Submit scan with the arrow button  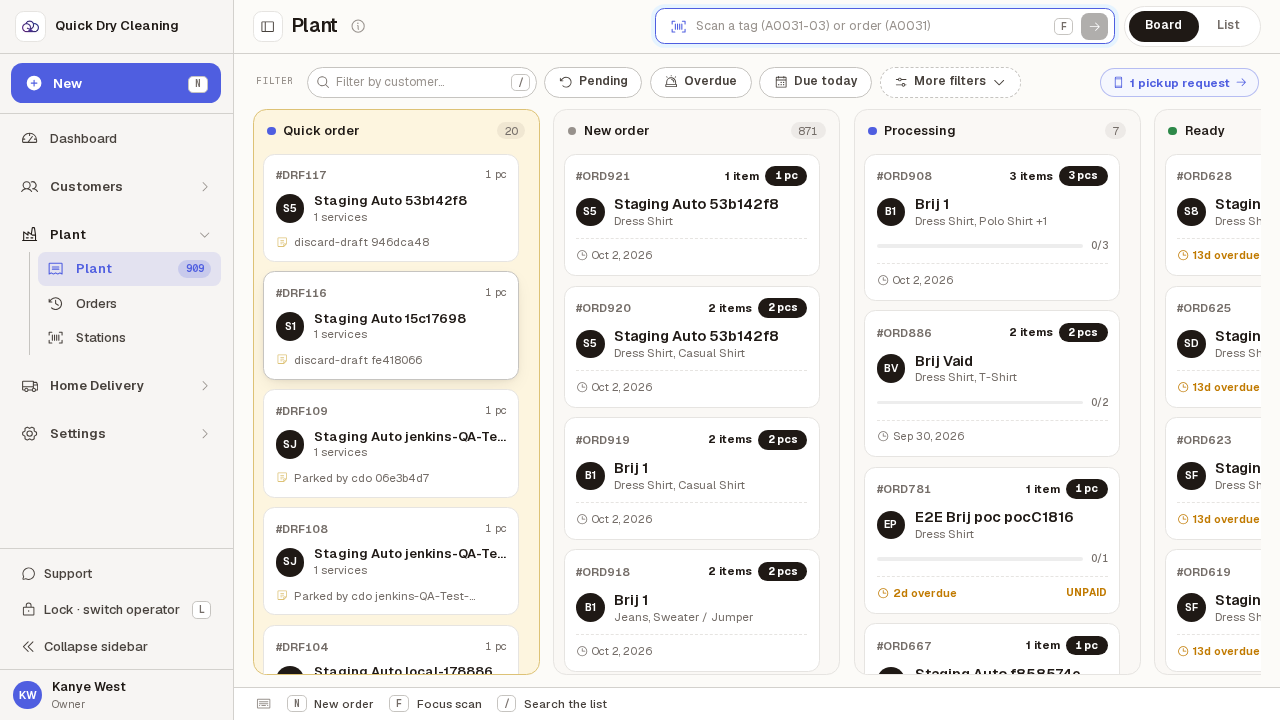pos(1094,26)
